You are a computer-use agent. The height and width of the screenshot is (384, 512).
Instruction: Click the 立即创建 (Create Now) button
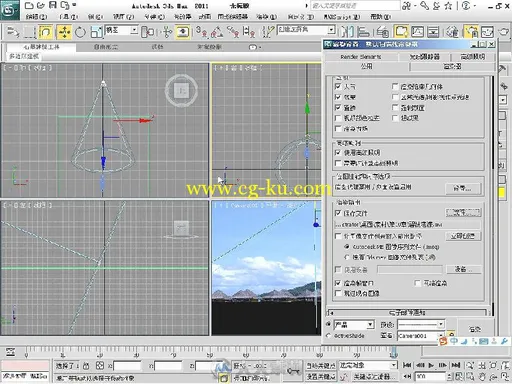coord(463,236)
